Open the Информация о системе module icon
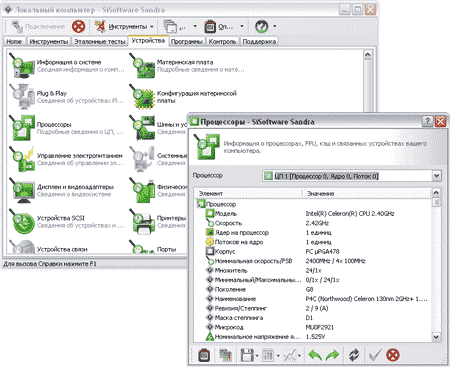450x367 pixels. pyautogui.click(x=22, y=65)
